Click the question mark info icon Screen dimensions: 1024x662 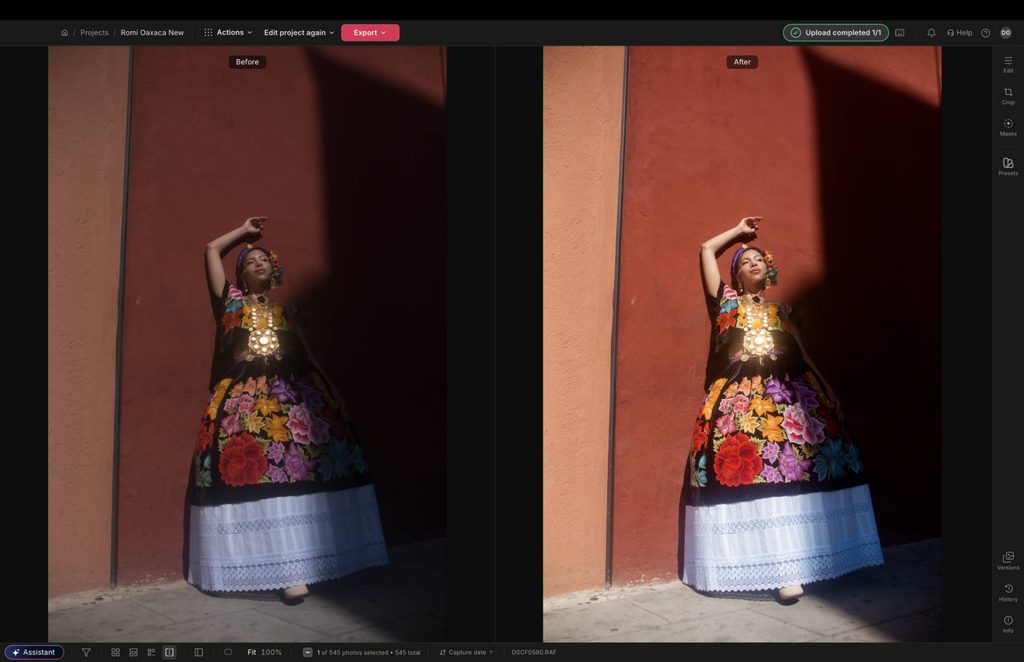[985, 33]
